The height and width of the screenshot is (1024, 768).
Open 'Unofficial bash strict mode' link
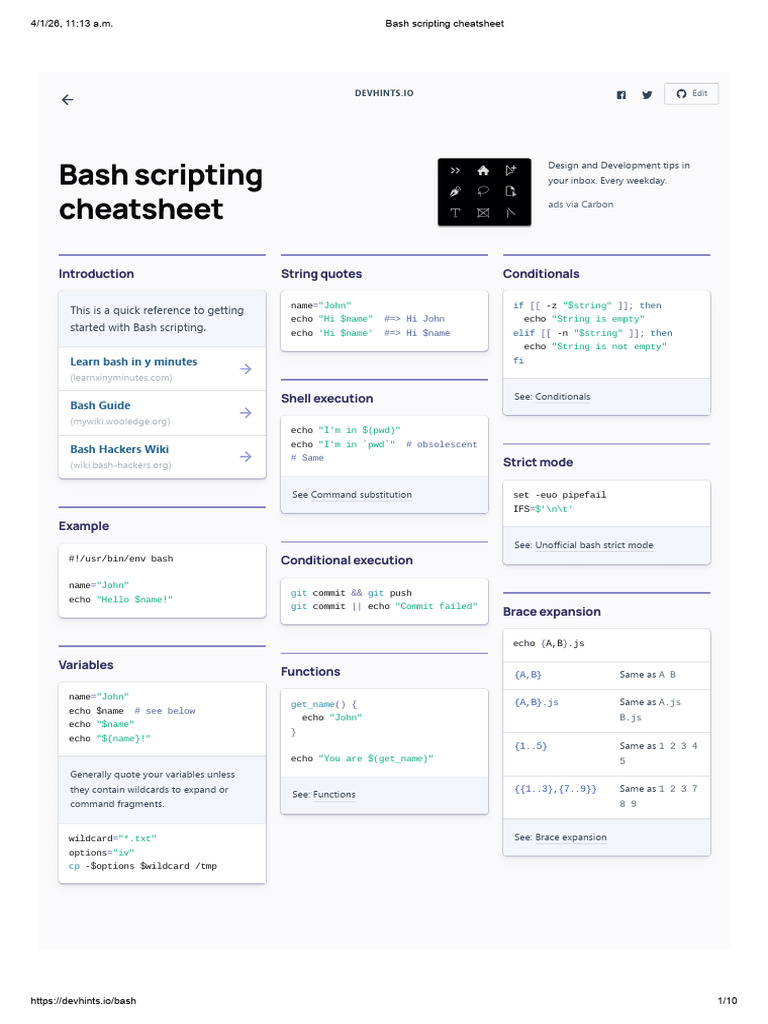pos(594,545)
